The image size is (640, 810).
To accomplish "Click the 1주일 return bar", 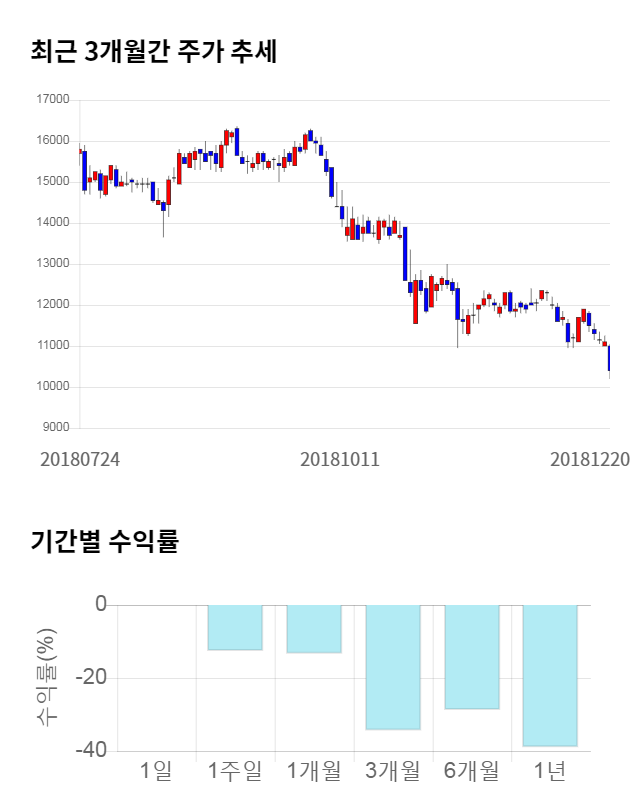I will coord(235,627).
